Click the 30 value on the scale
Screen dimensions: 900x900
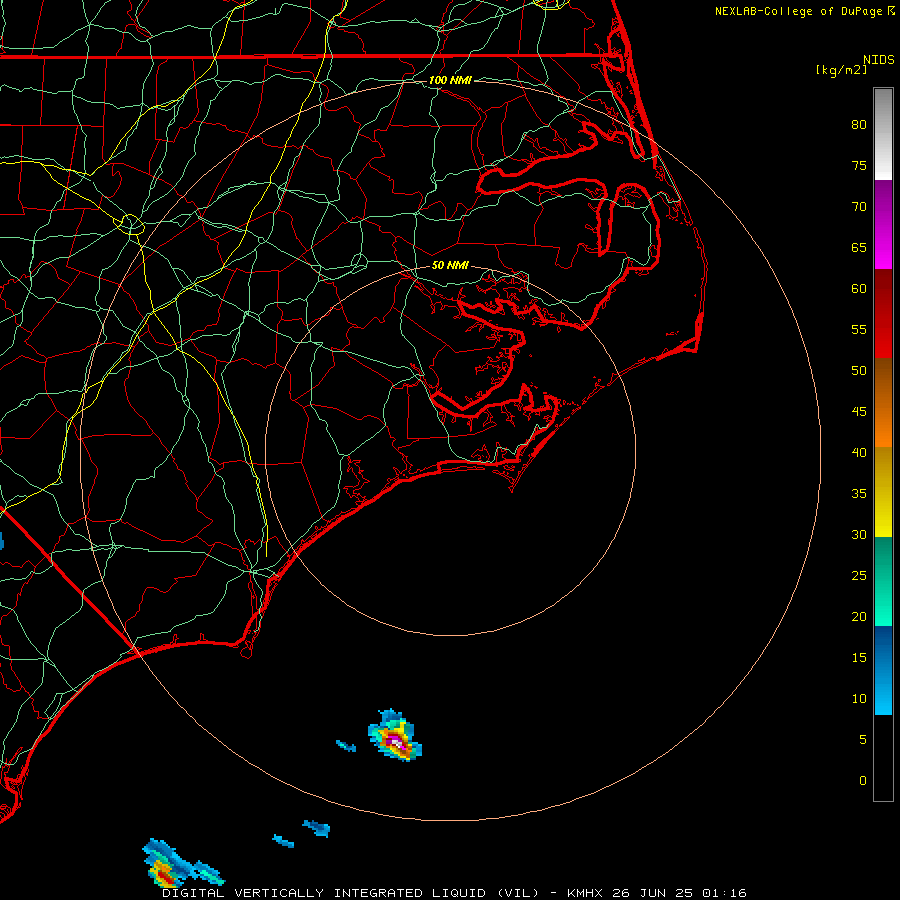(x=859, y=534)
